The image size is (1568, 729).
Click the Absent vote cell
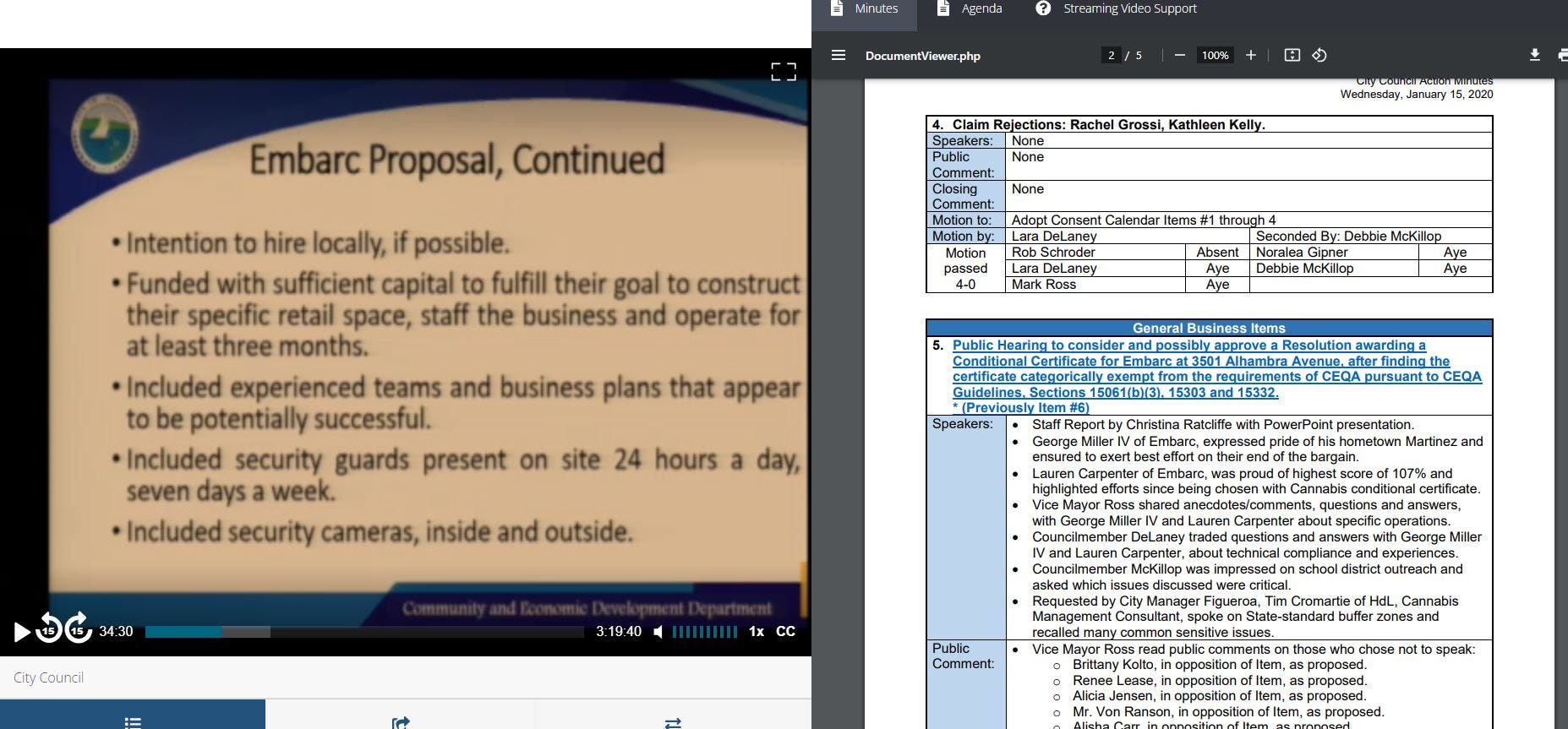point(1217,252)
